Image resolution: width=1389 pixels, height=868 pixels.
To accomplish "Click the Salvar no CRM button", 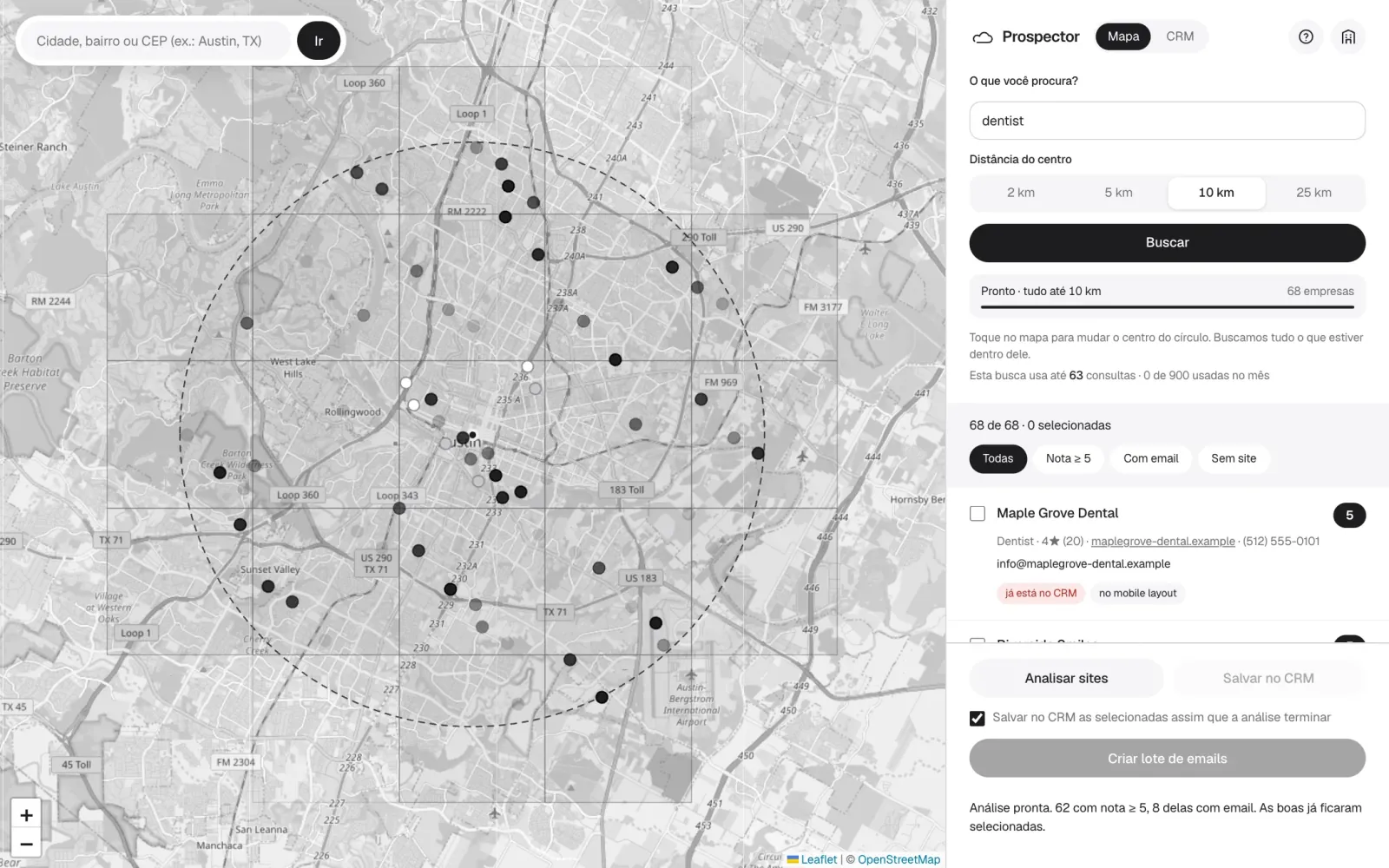I will 1268,679.
